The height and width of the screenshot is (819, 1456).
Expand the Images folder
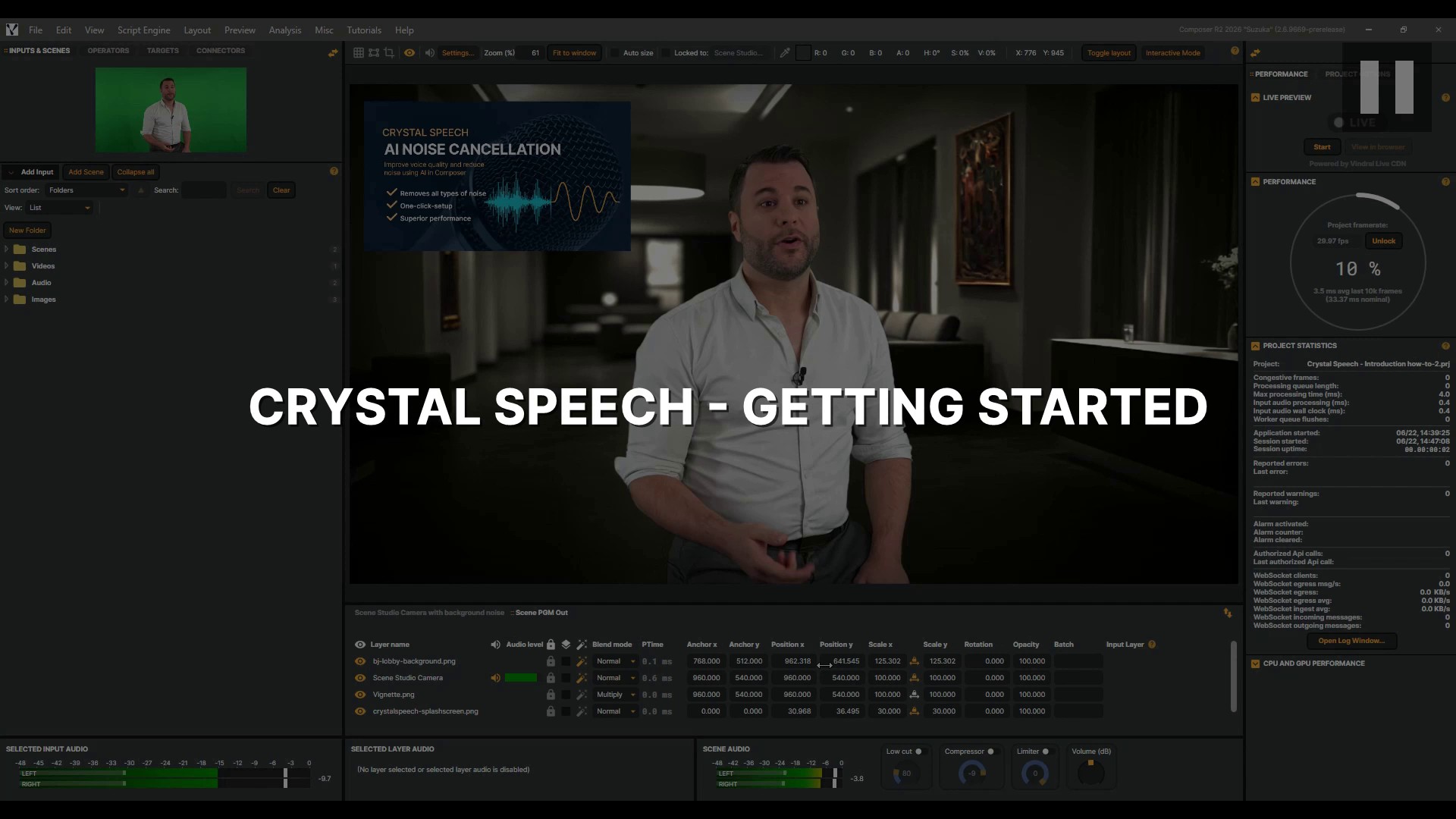pyautogui.click(x=7, y=300)
